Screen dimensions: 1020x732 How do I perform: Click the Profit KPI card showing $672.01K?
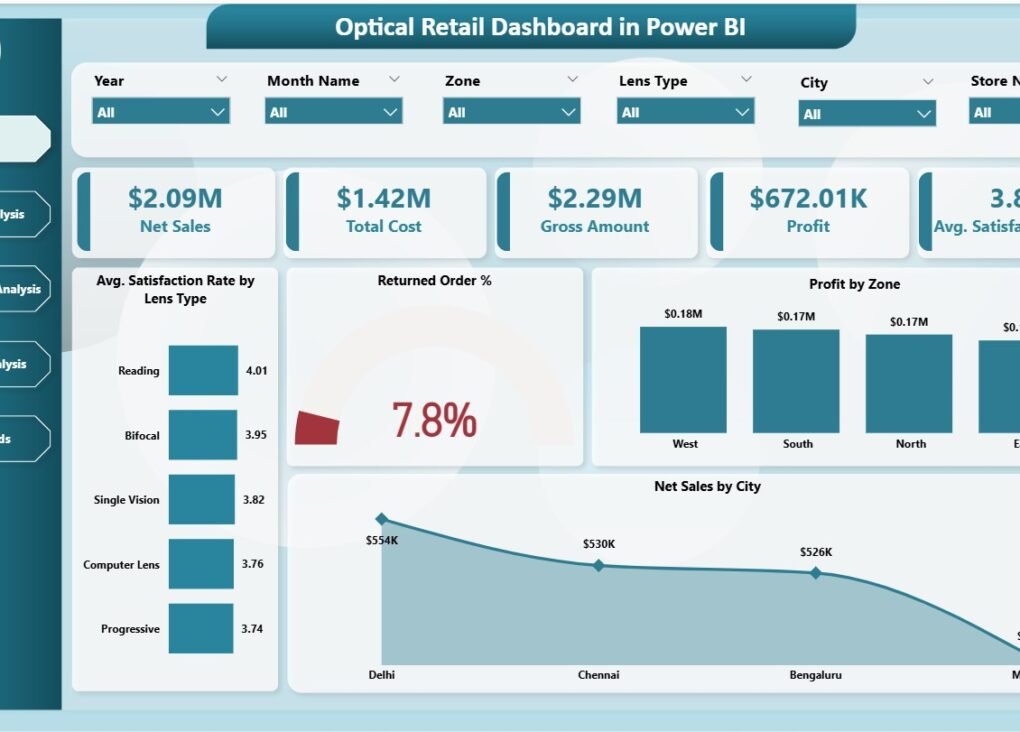[807, 211]
